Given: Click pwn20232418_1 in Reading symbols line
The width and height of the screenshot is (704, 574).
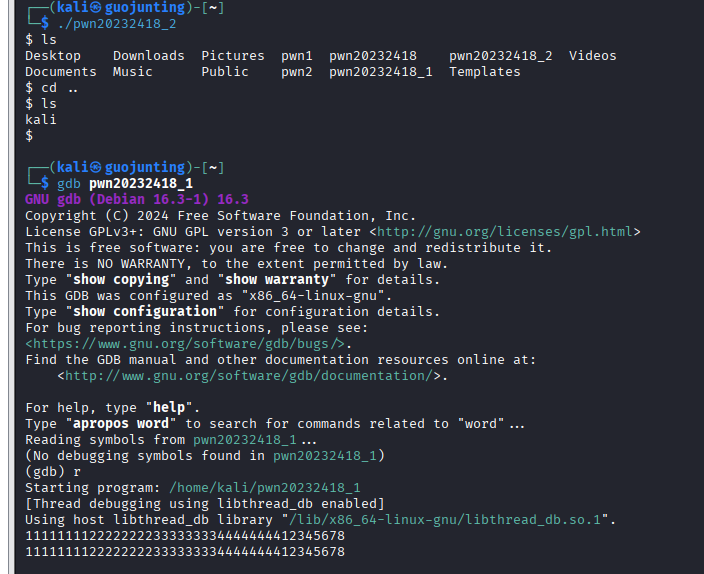Looking at the screenshot, I should click(245, 440).
